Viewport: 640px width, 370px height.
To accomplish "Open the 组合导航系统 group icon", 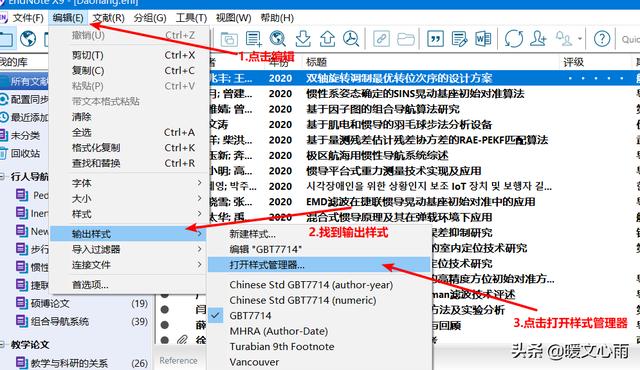I will pos(22,321).
